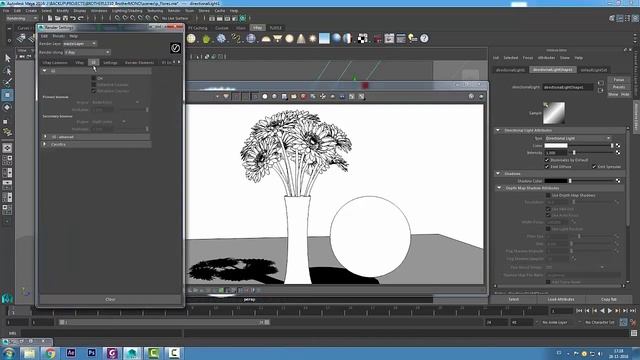The width and height of the screenshot is (640, 360).
Task: Open After Effects from the taskbar
Action: tap(71, 353)
